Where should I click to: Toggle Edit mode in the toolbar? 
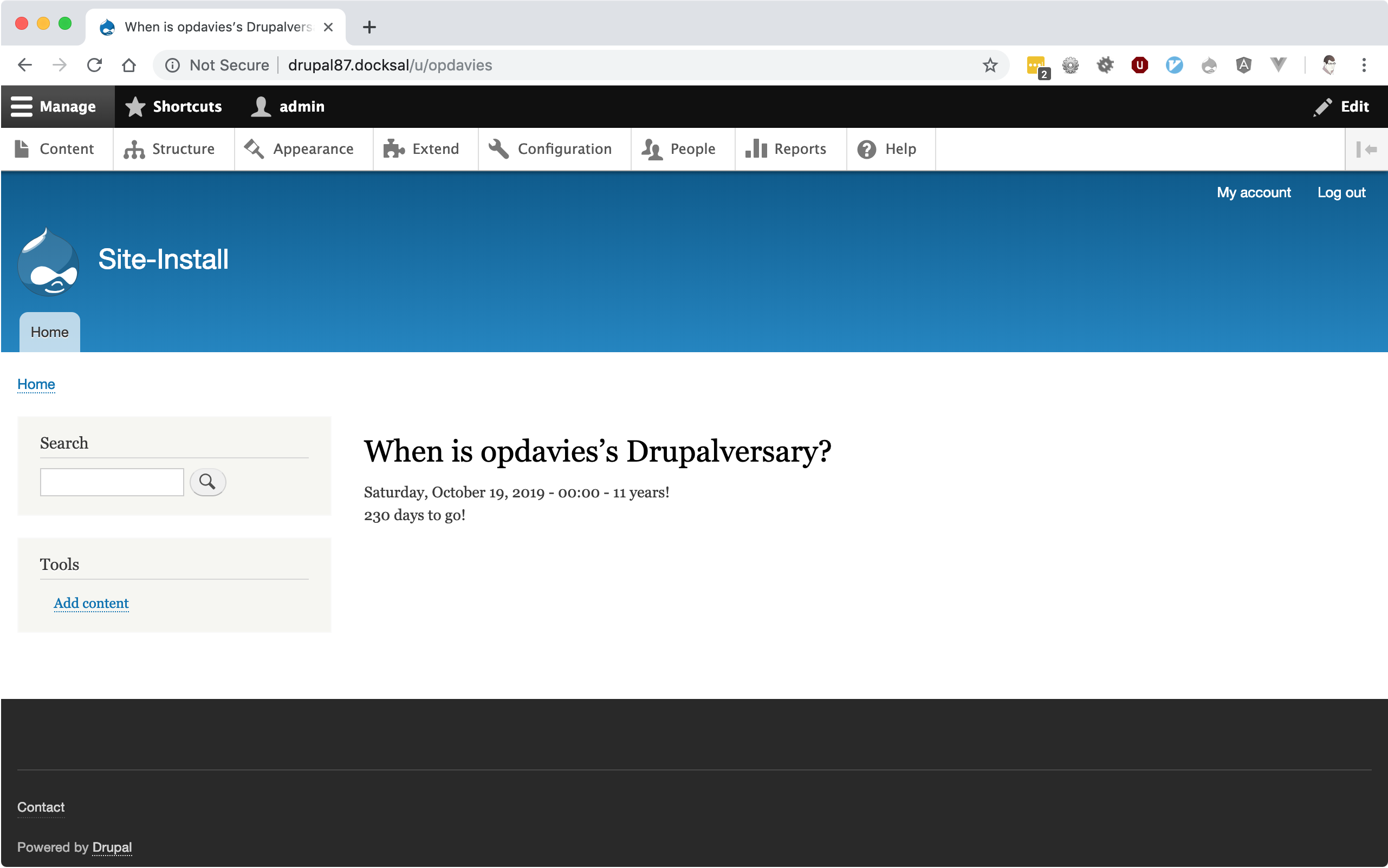point(1341,107)
